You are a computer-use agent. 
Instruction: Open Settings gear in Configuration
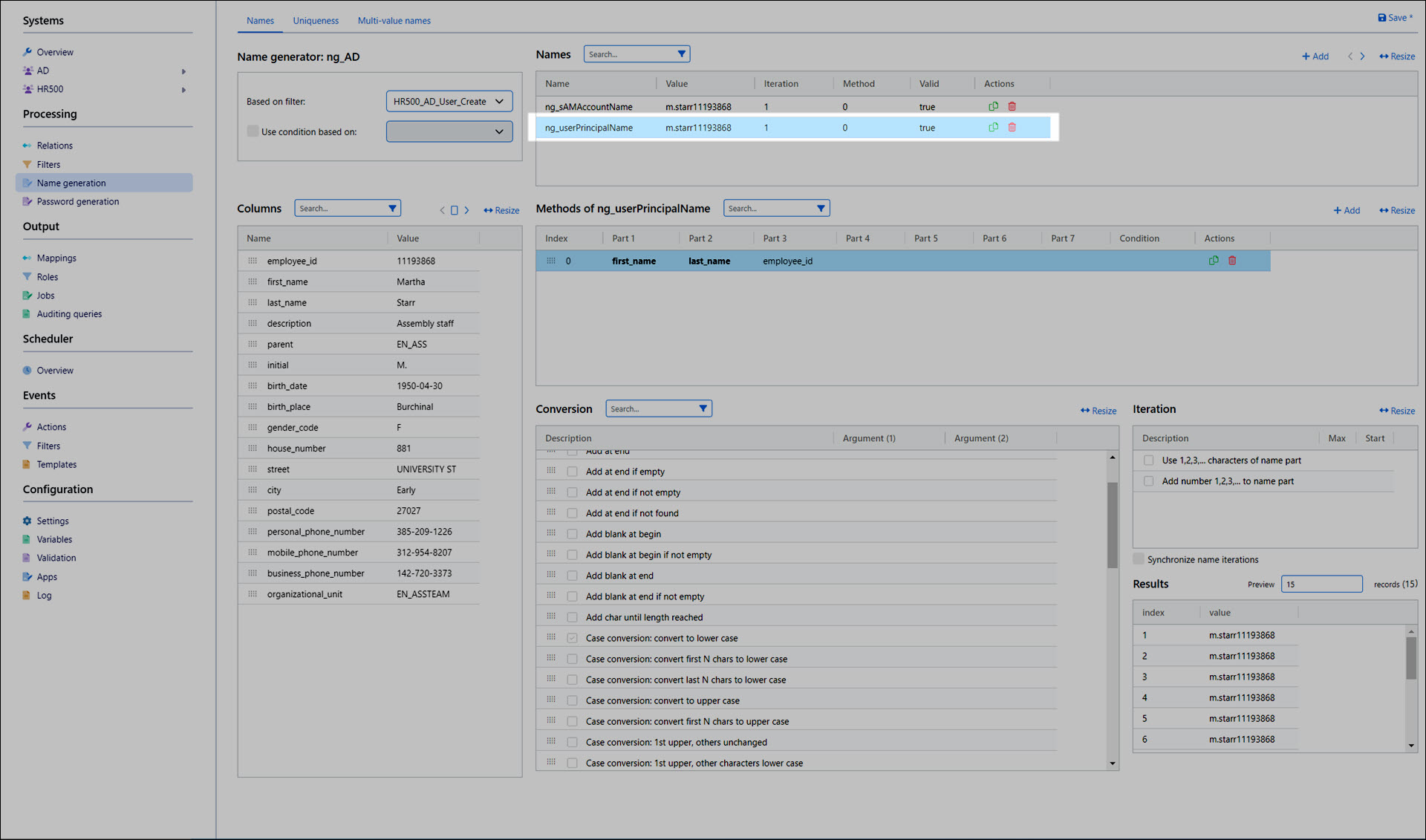pos(27,521)
